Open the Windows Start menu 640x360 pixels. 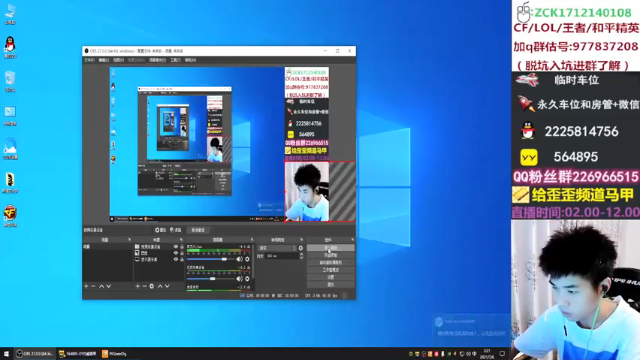[x=6, y=353]
